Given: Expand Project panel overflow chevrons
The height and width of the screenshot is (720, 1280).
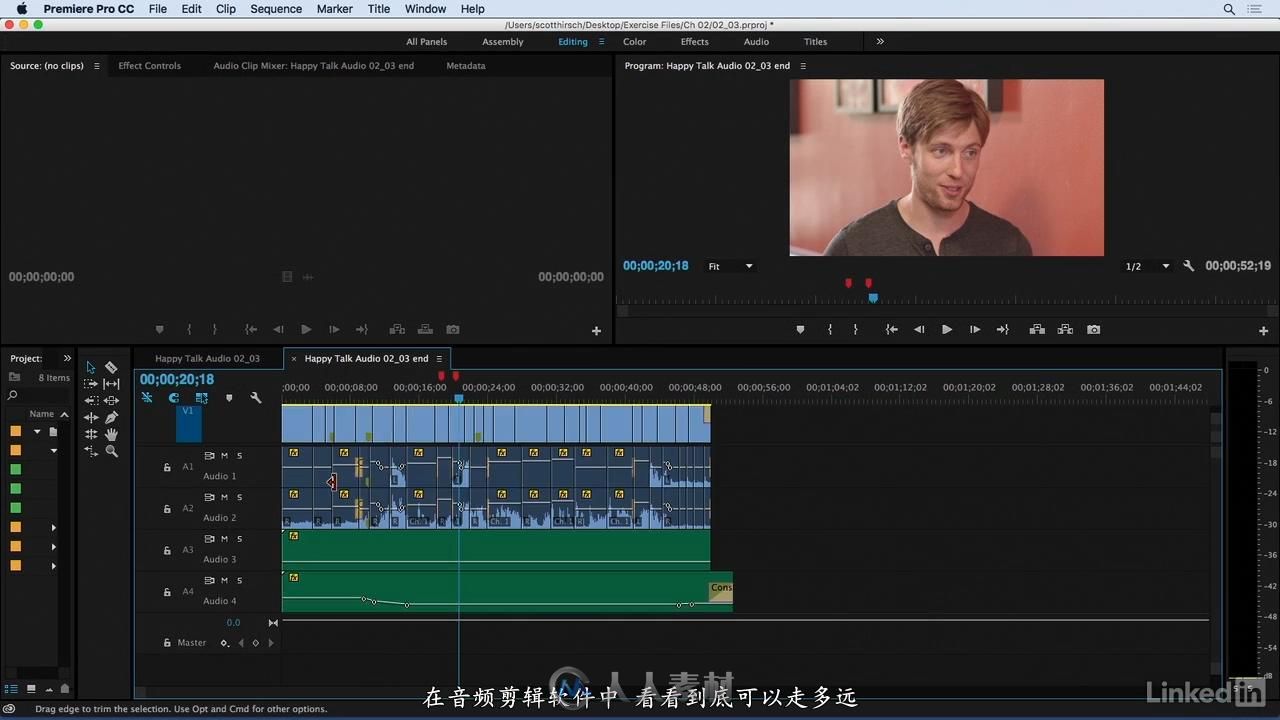Looking at the screenshot, I should click(x=67, y=358).
